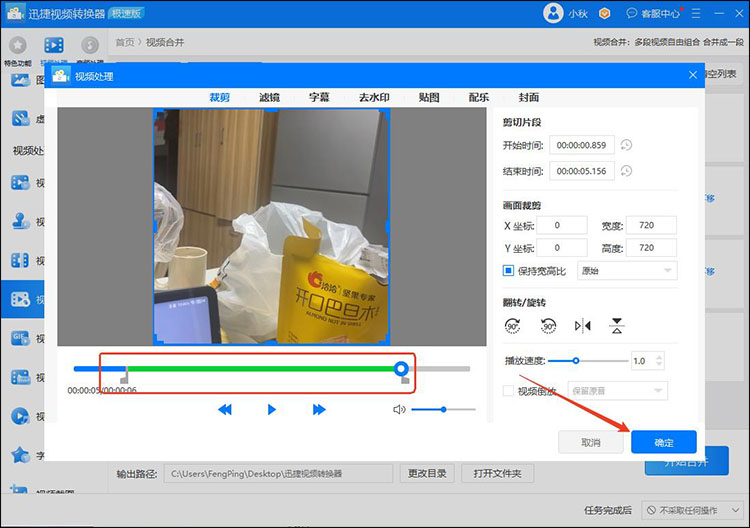Click the 首页 breadcrumb link
The height and width of the screenshot is (528, 750).
pos(125,43)
